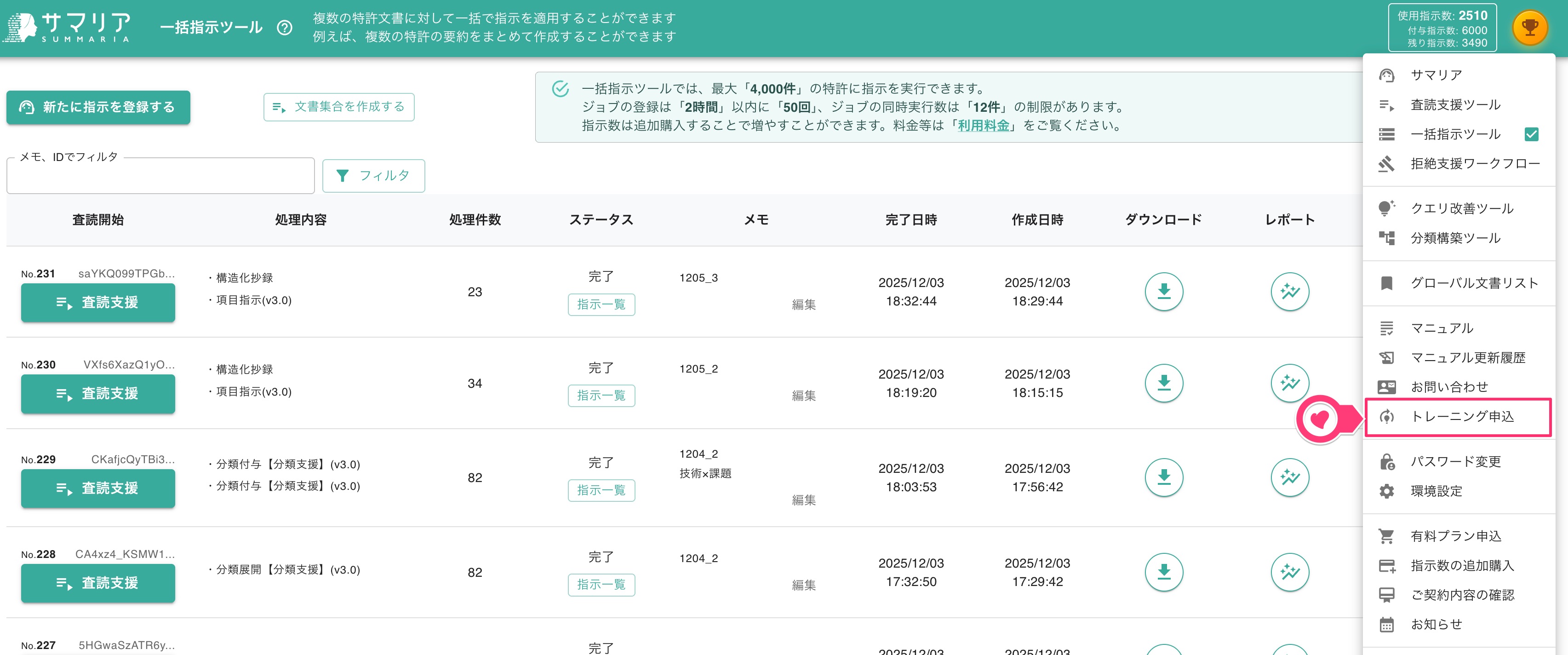Download results for job No.230
The height and width of the screenshot is (655, 1568).
[x=1163, y=383]
